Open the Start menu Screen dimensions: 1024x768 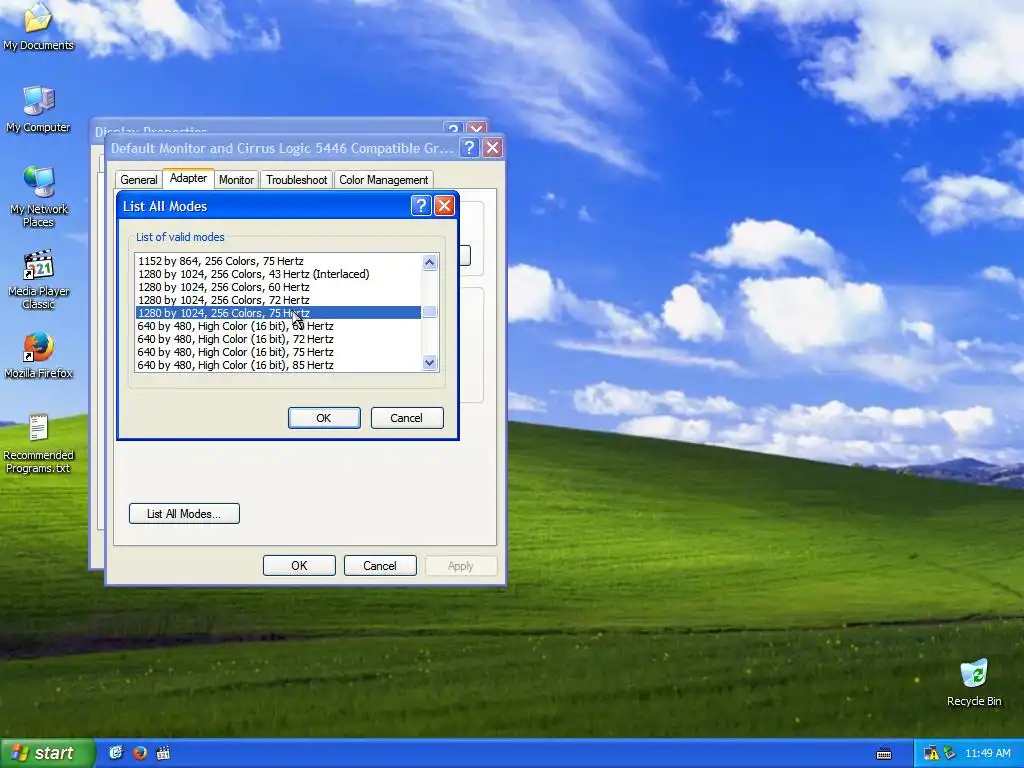pos(46,753)
